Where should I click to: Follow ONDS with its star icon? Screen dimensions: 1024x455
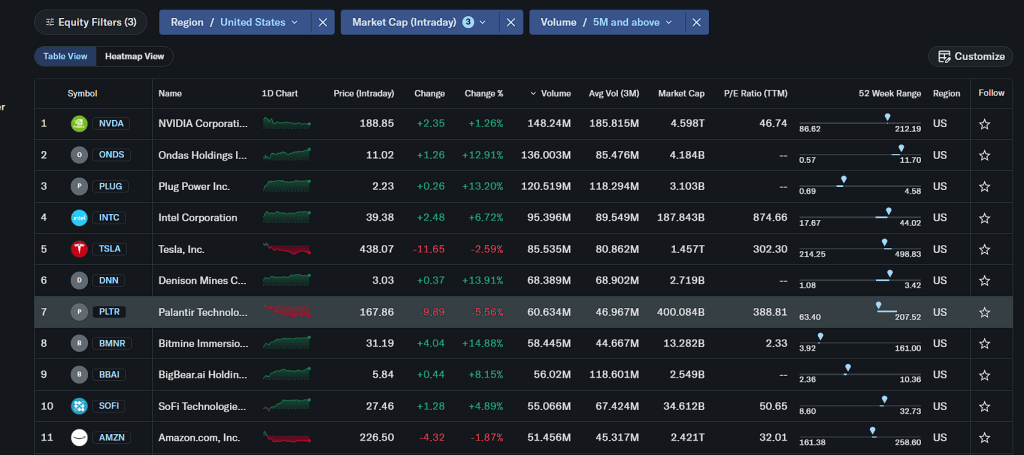click(984, 155)
